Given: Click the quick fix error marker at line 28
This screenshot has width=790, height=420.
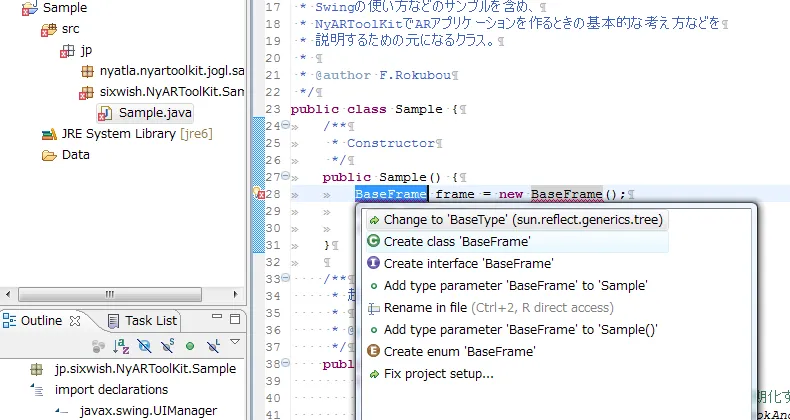Looking at the screenshot, I should tap(258, 194).
